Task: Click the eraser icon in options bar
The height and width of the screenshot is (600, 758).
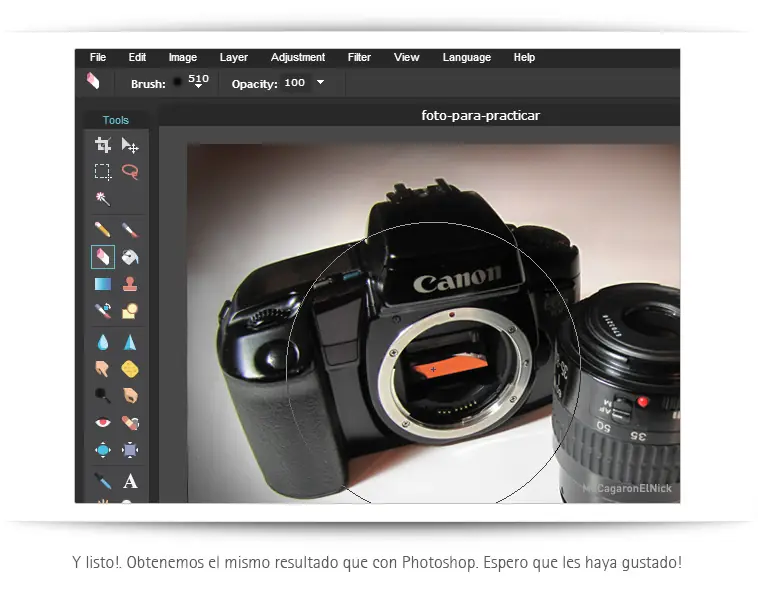Action: pos(93,81)
